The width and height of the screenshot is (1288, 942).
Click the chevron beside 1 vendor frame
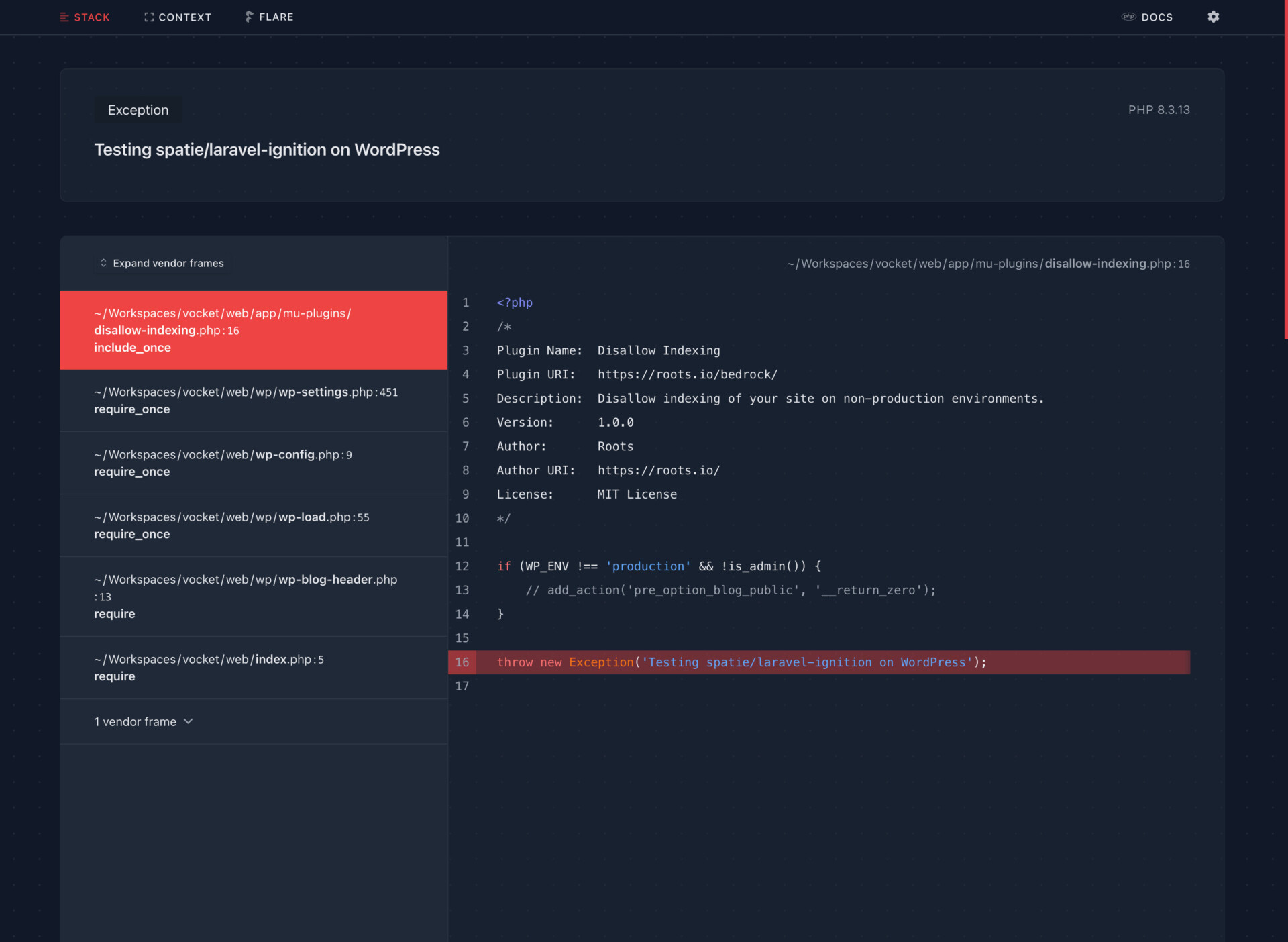coord(189,721)
